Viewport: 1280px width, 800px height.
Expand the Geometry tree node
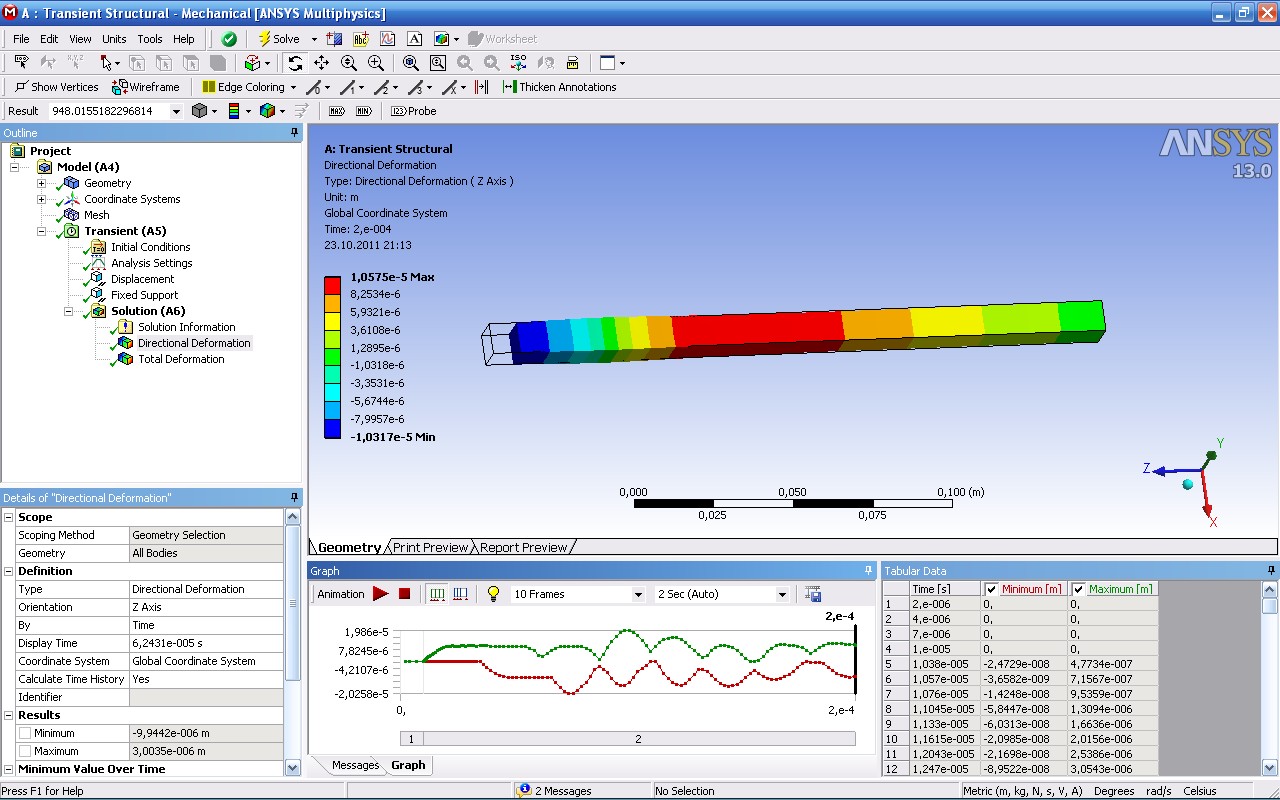41,183
